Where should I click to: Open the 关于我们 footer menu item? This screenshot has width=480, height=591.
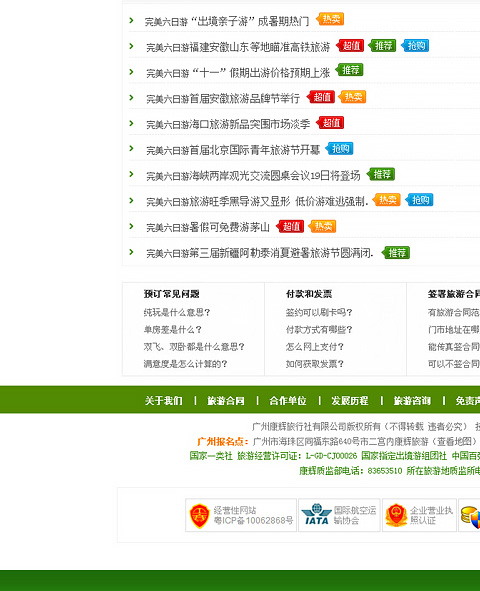164,400
